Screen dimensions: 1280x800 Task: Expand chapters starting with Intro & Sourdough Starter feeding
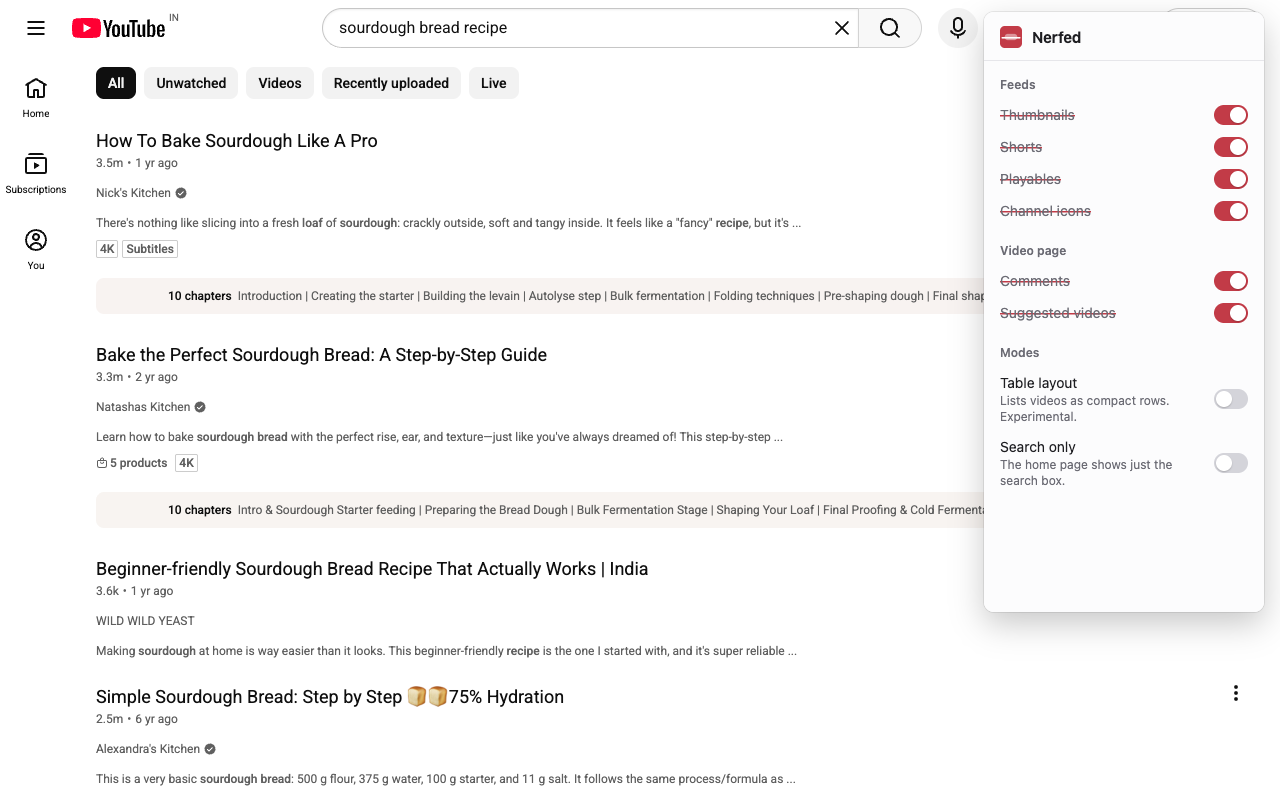(x=540, y=510)
